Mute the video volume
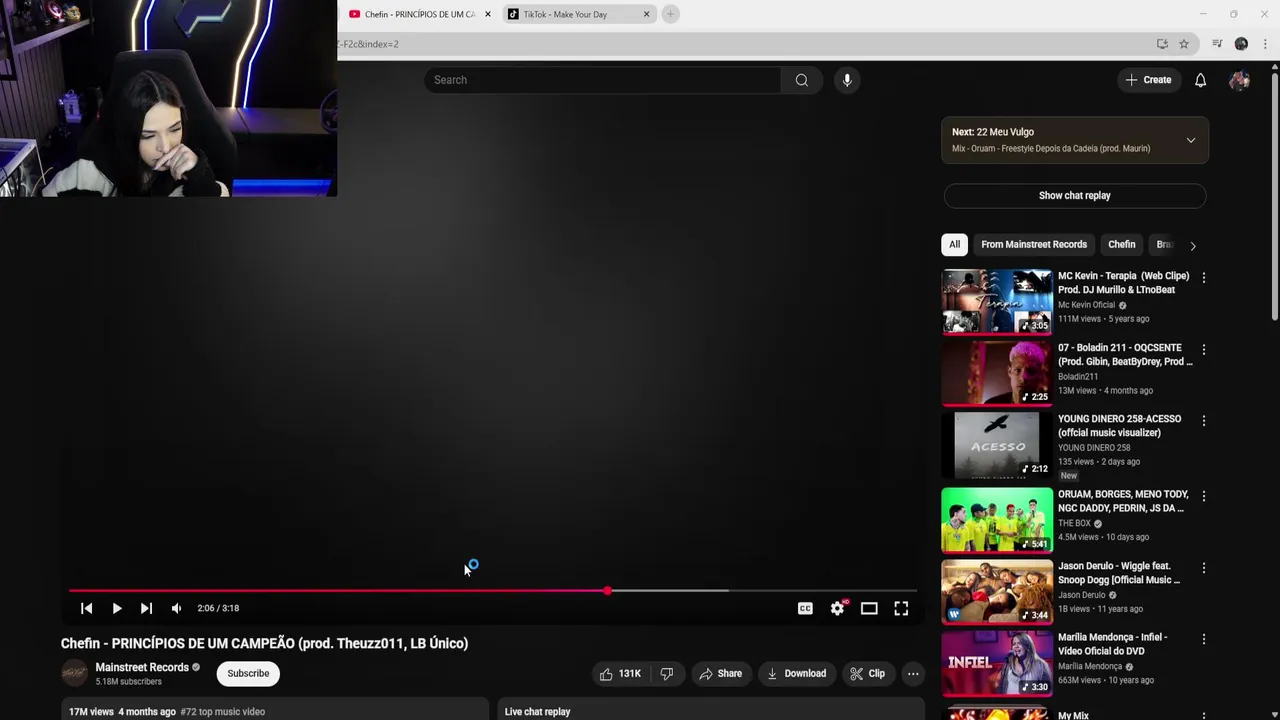 [x=176, y=608]
